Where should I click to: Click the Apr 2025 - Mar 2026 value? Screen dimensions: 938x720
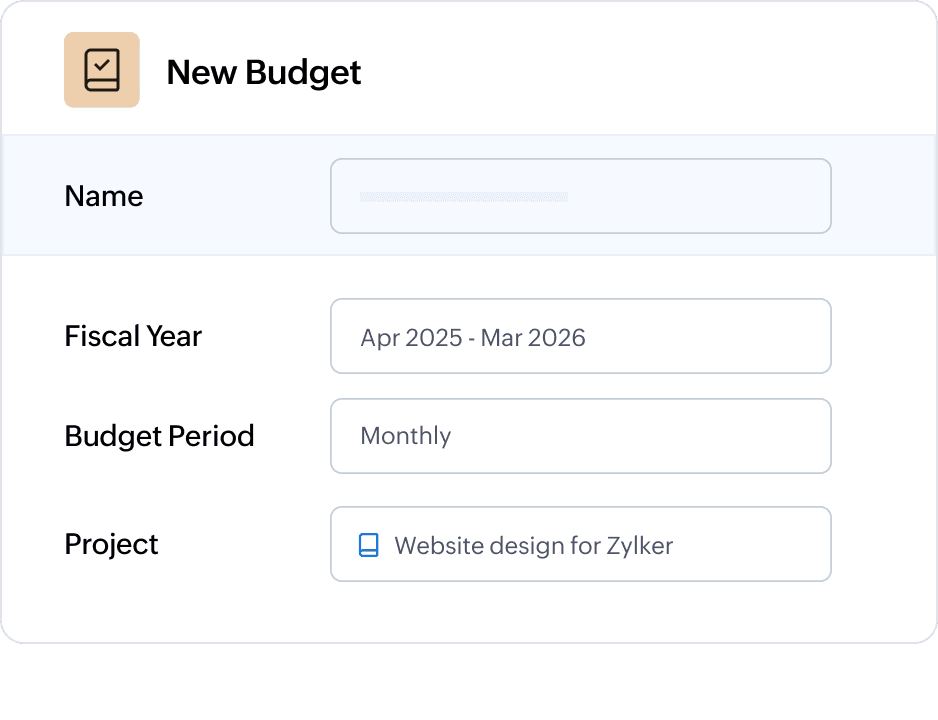click(x=473, y=337)
